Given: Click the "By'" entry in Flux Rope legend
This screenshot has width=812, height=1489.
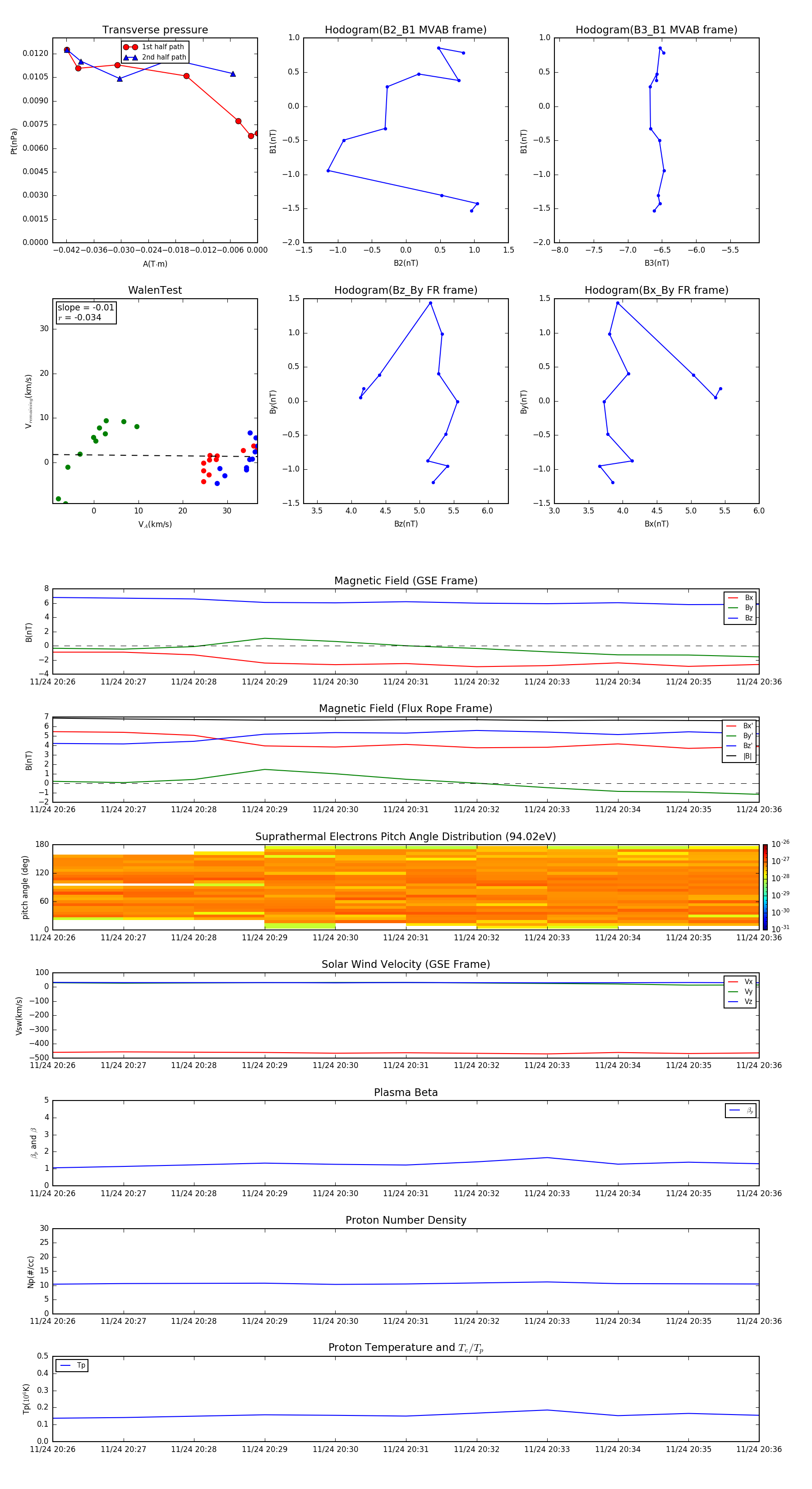Looking at the screenshot, I should coord(739,736).
